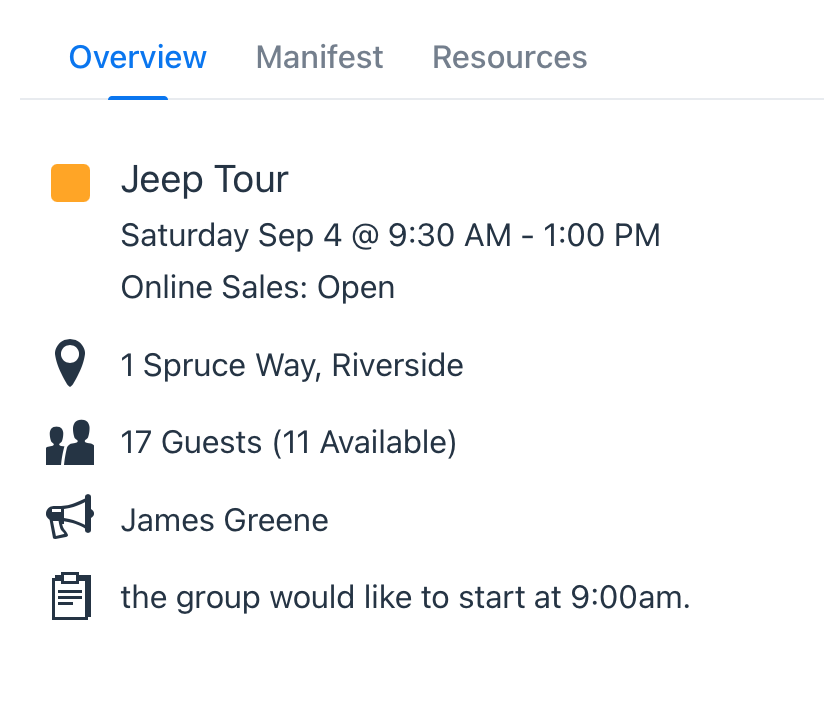Click the blue underline under Overview

coord(138,98)
